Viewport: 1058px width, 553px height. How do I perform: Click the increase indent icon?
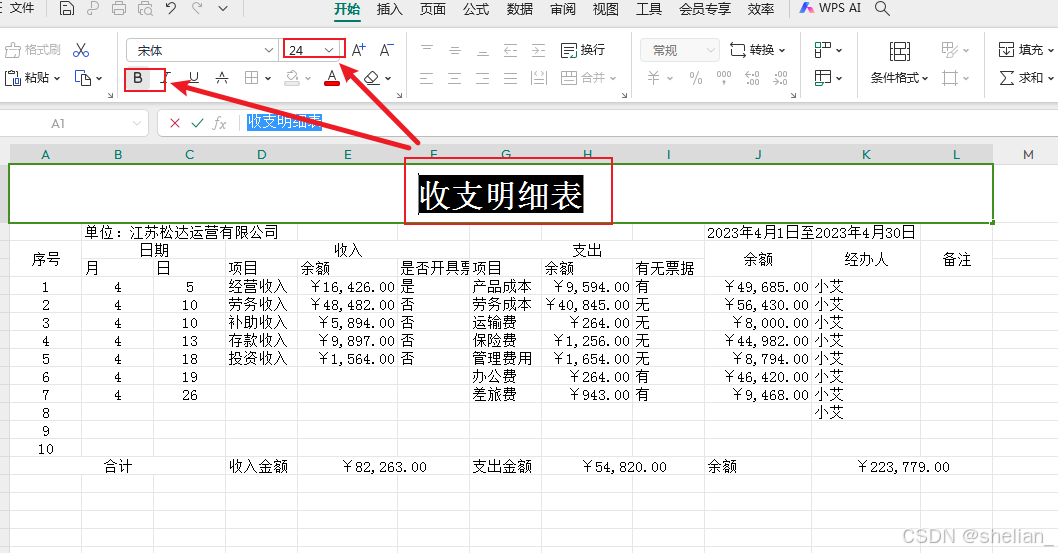(x=538, y=50)
